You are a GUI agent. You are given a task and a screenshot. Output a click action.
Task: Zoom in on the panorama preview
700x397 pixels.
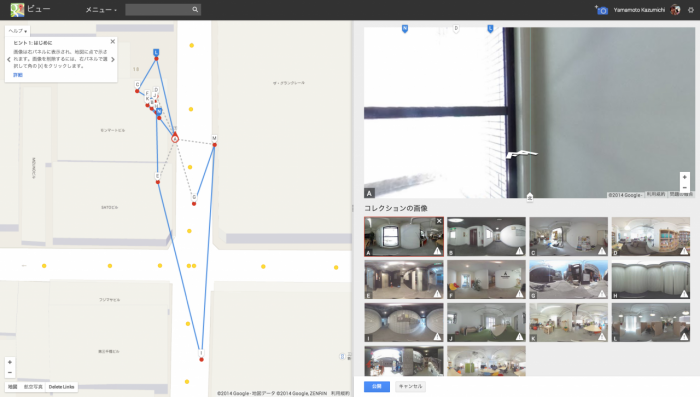(684, 177)
